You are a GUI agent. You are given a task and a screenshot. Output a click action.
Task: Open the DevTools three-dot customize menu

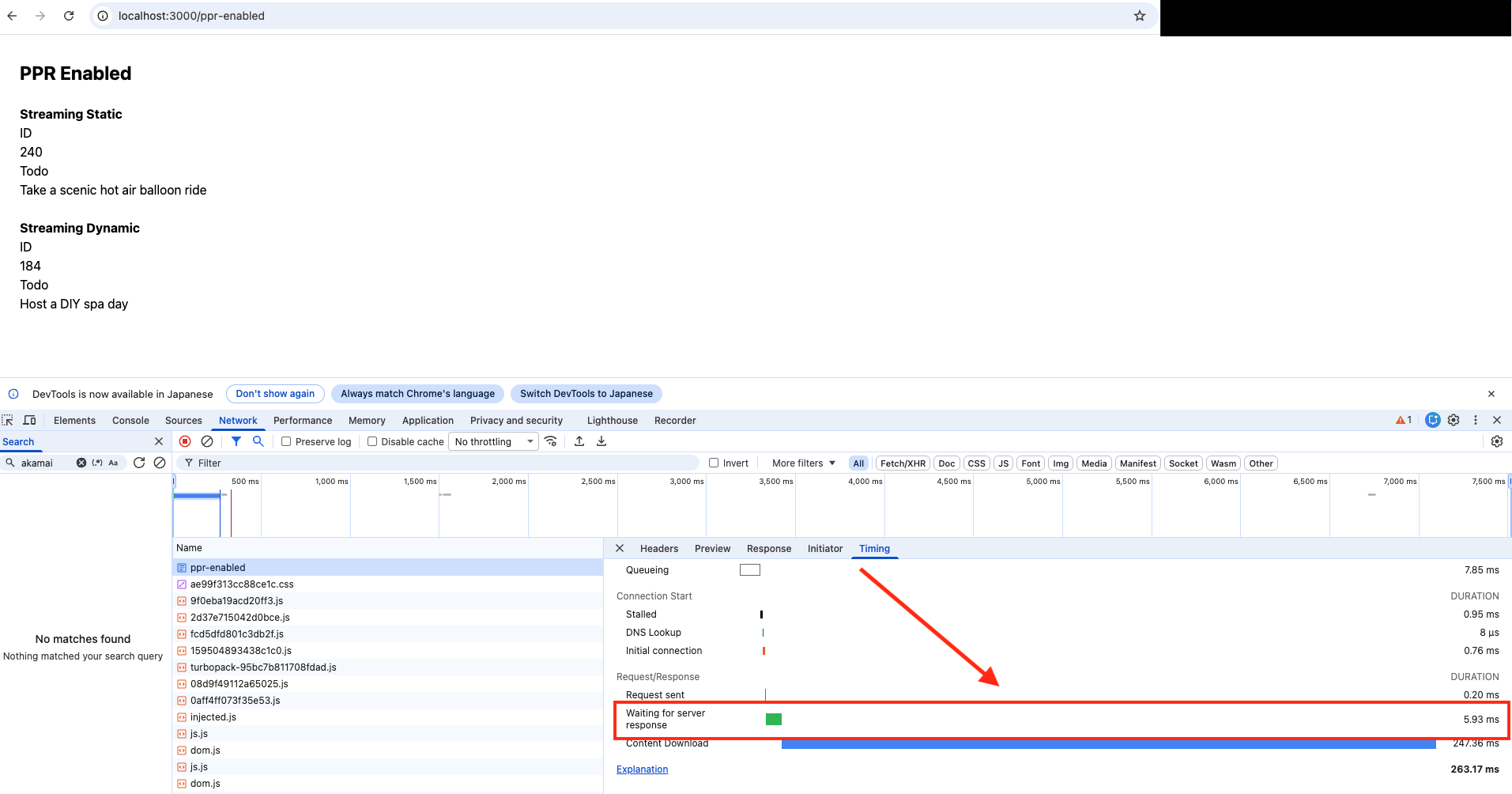tap(1475, 420)
